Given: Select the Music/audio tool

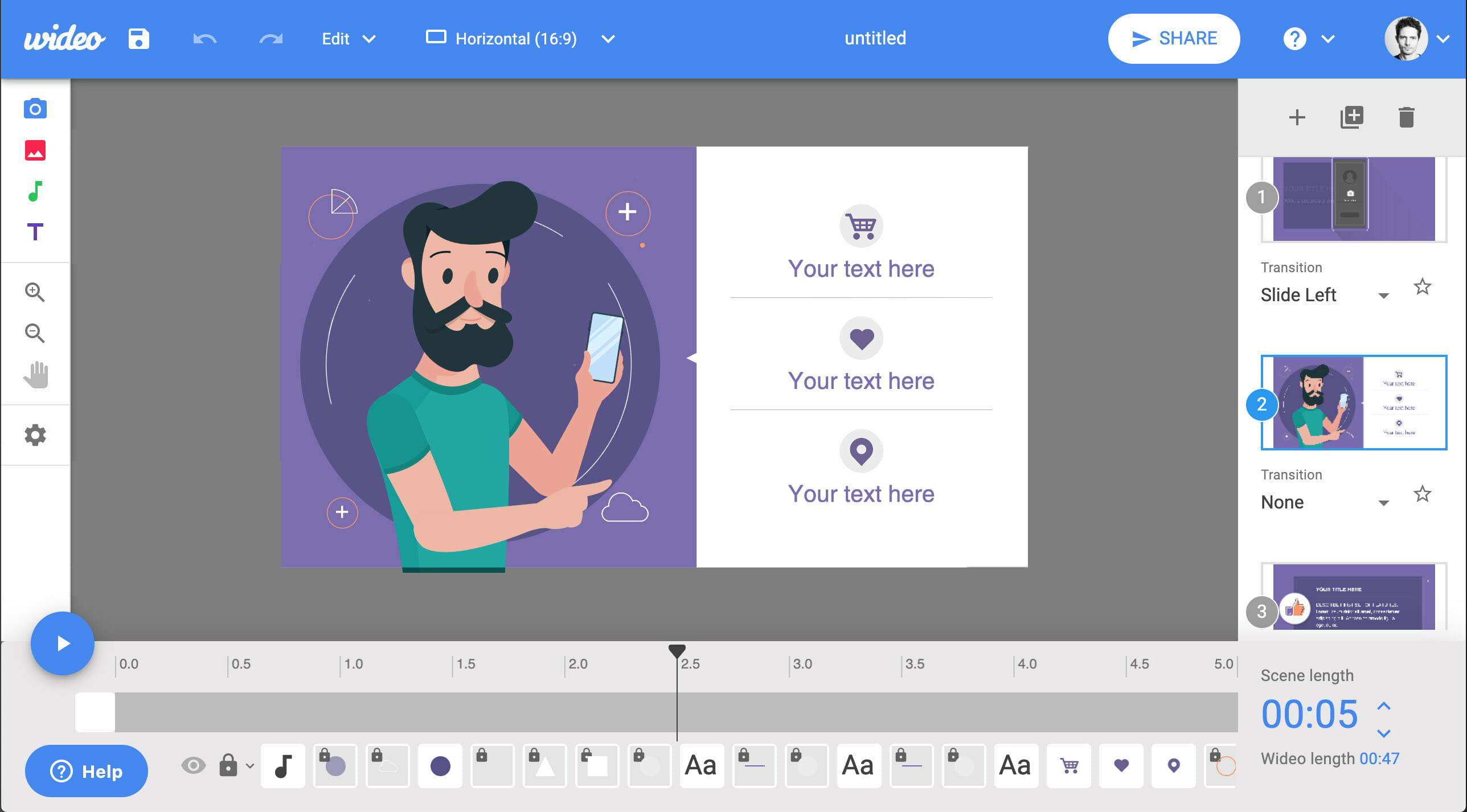Looking at the screenshot, I should click(x=34, y=191).
